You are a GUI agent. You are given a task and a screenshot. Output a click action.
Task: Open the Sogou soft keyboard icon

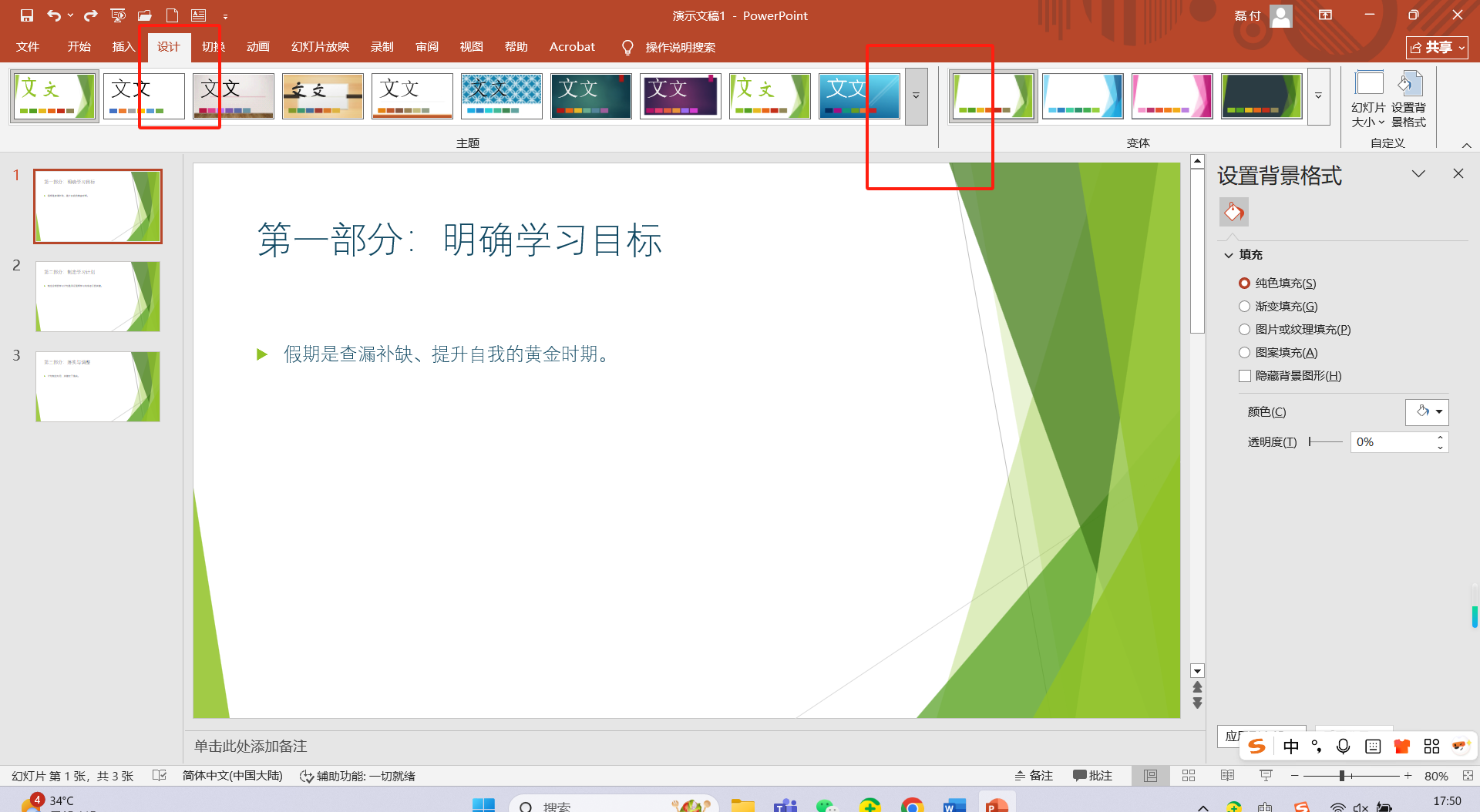(x=1373, y=746)
